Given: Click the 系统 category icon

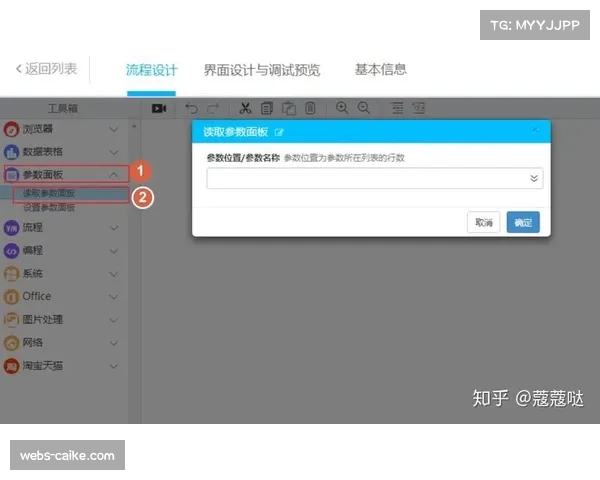Looking at the screenshot, I should pos(11,274).
